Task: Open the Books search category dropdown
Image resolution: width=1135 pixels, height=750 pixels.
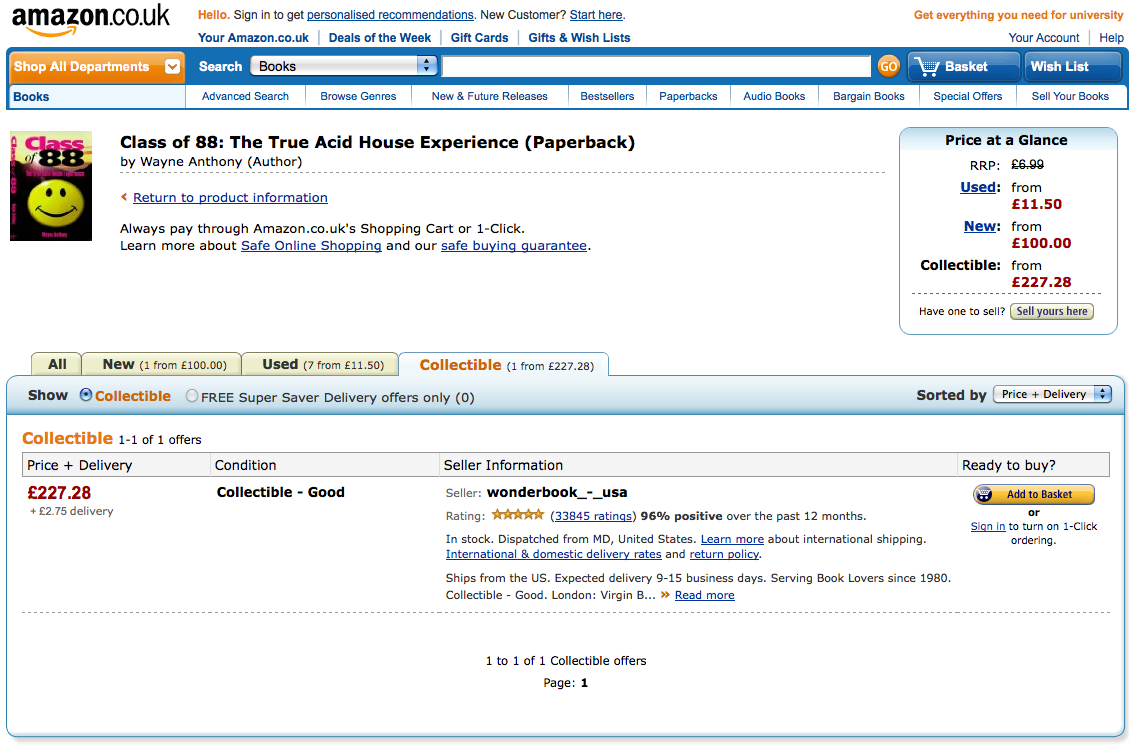Action: [344, 66]
